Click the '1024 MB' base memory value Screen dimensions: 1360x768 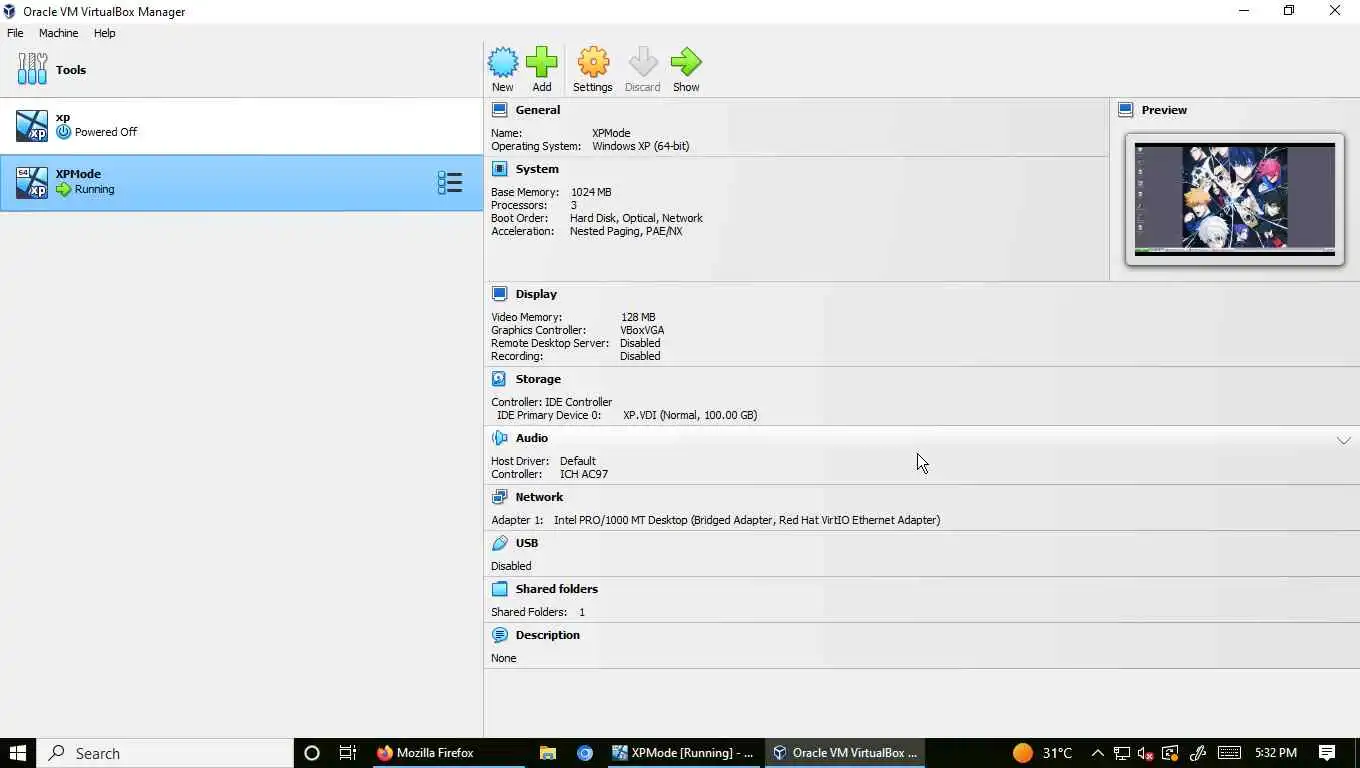click(591, 192)
